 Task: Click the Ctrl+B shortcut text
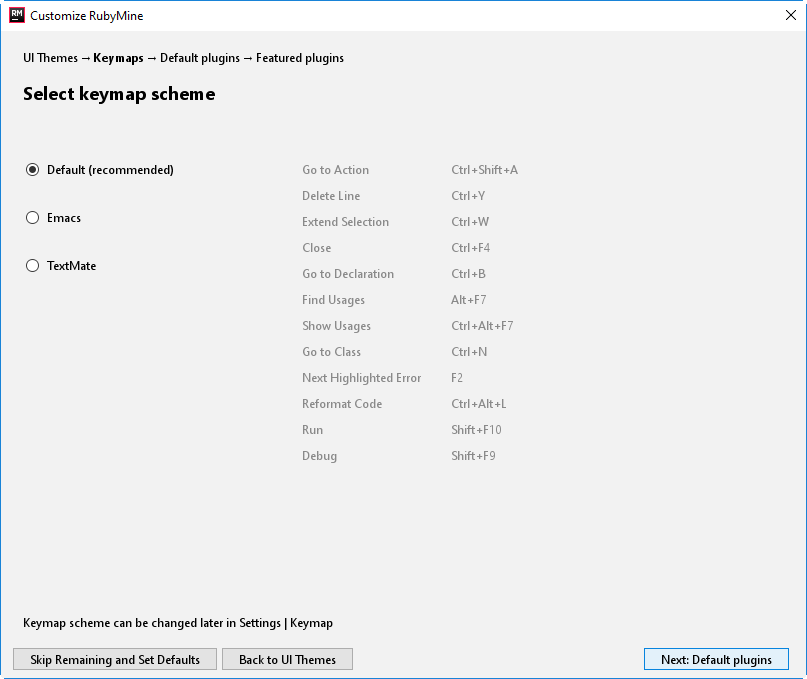[468, 274]
